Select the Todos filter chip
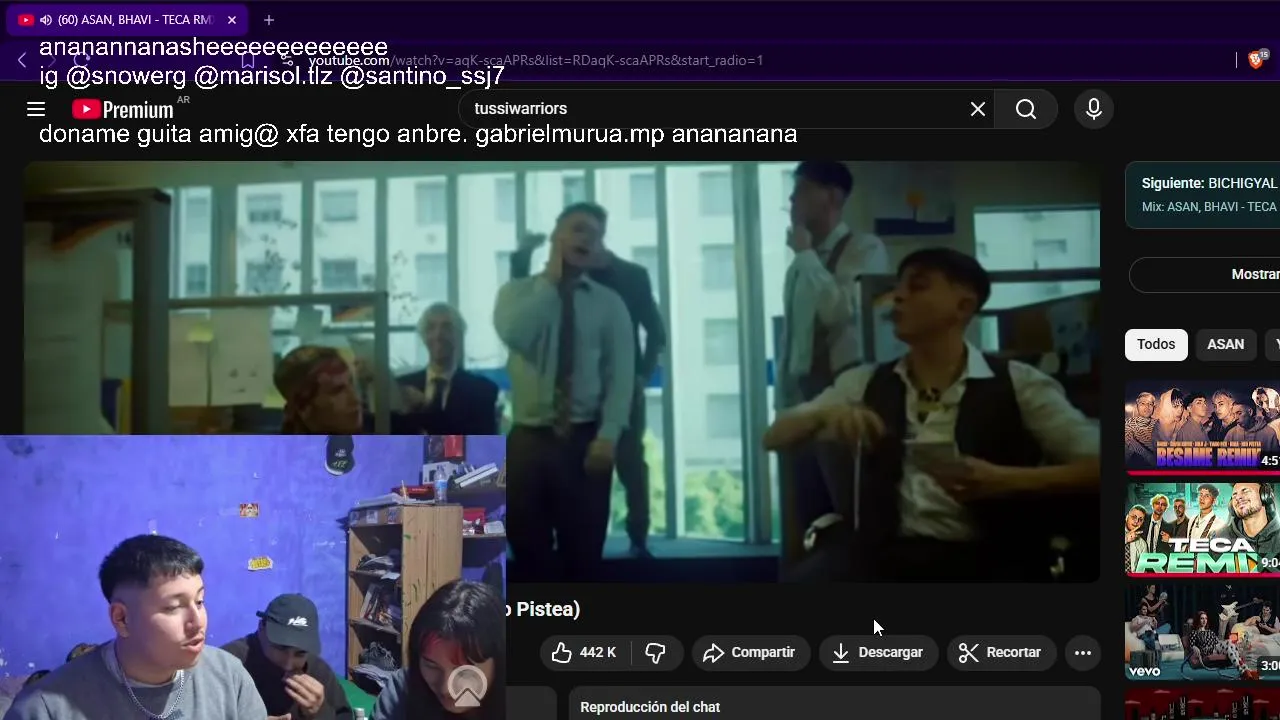The image size is (1280, 720). pyautogui.click(x=1156, y=344)
